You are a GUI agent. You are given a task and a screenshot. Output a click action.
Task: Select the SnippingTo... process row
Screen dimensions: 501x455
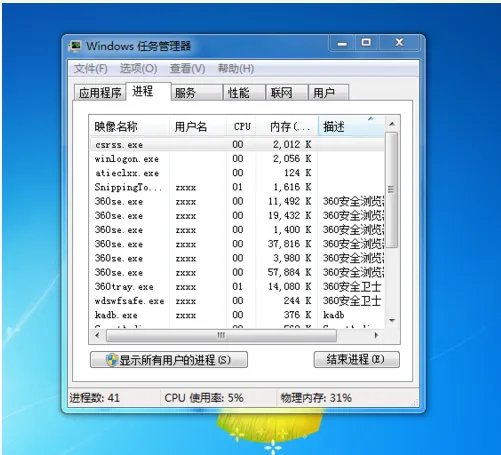[237, 187]
